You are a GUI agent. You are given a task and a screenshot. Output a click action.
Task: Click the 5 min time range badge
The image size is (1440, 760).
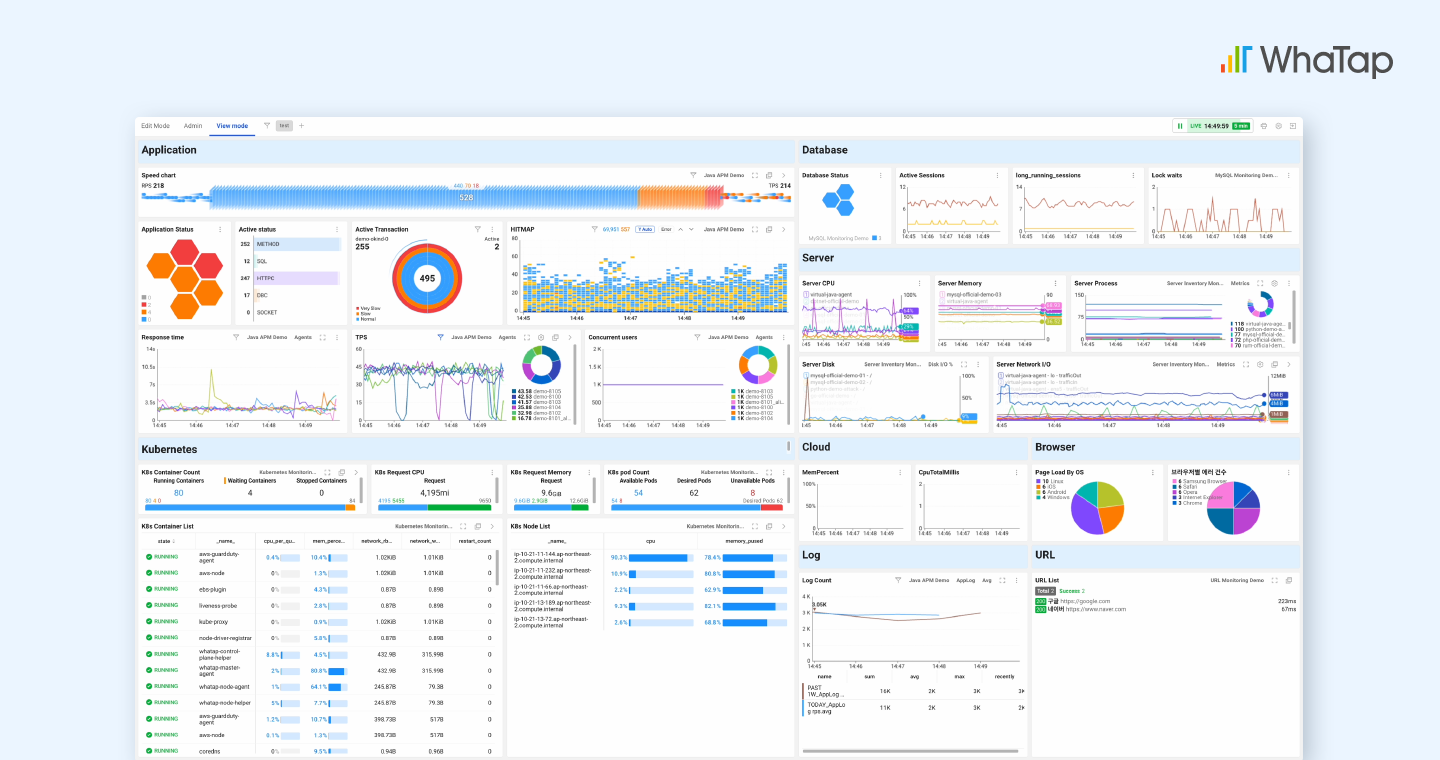coord(1240,126)
